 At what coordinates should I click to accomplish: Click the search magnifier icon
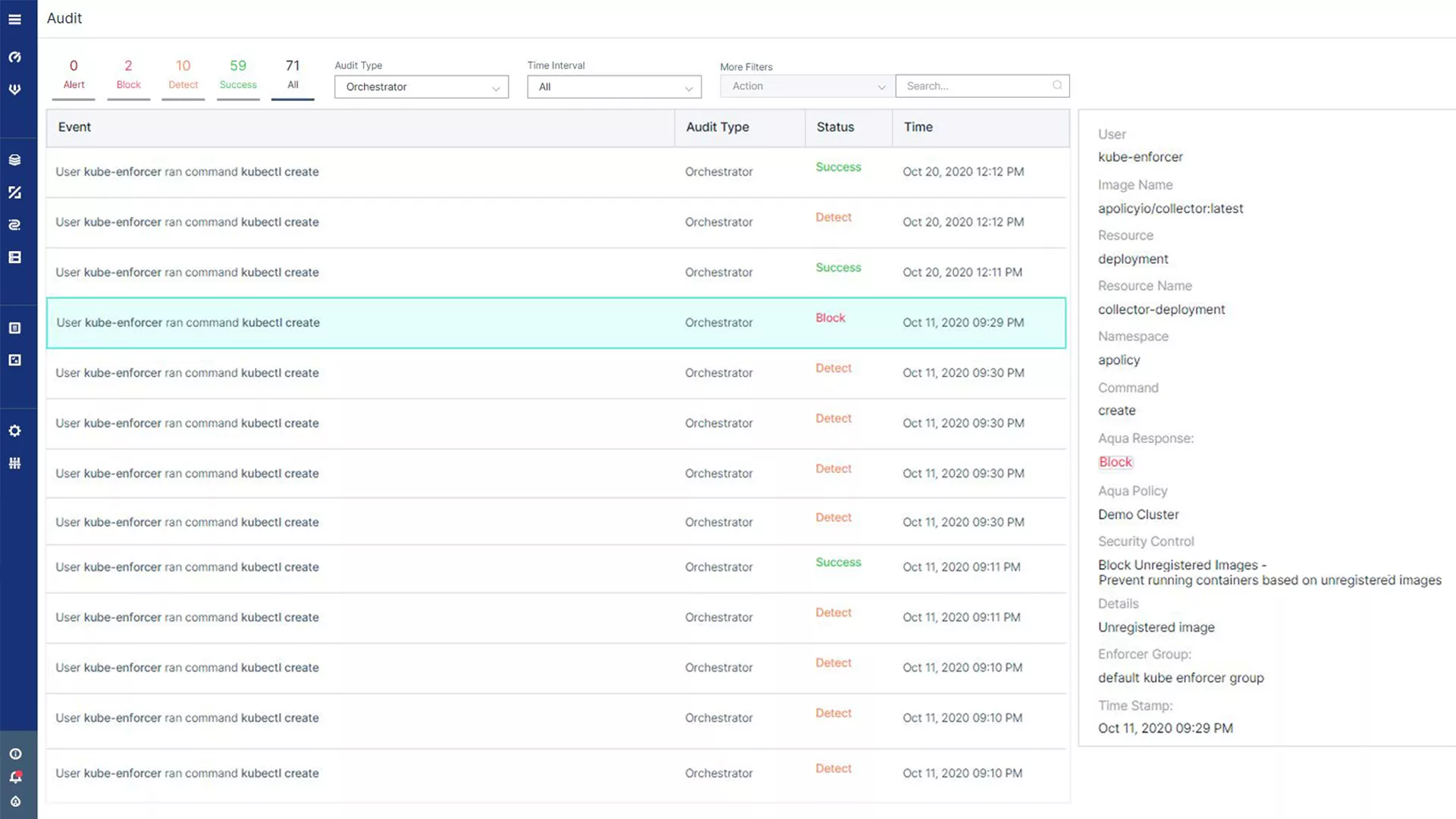pos(1057,86)
